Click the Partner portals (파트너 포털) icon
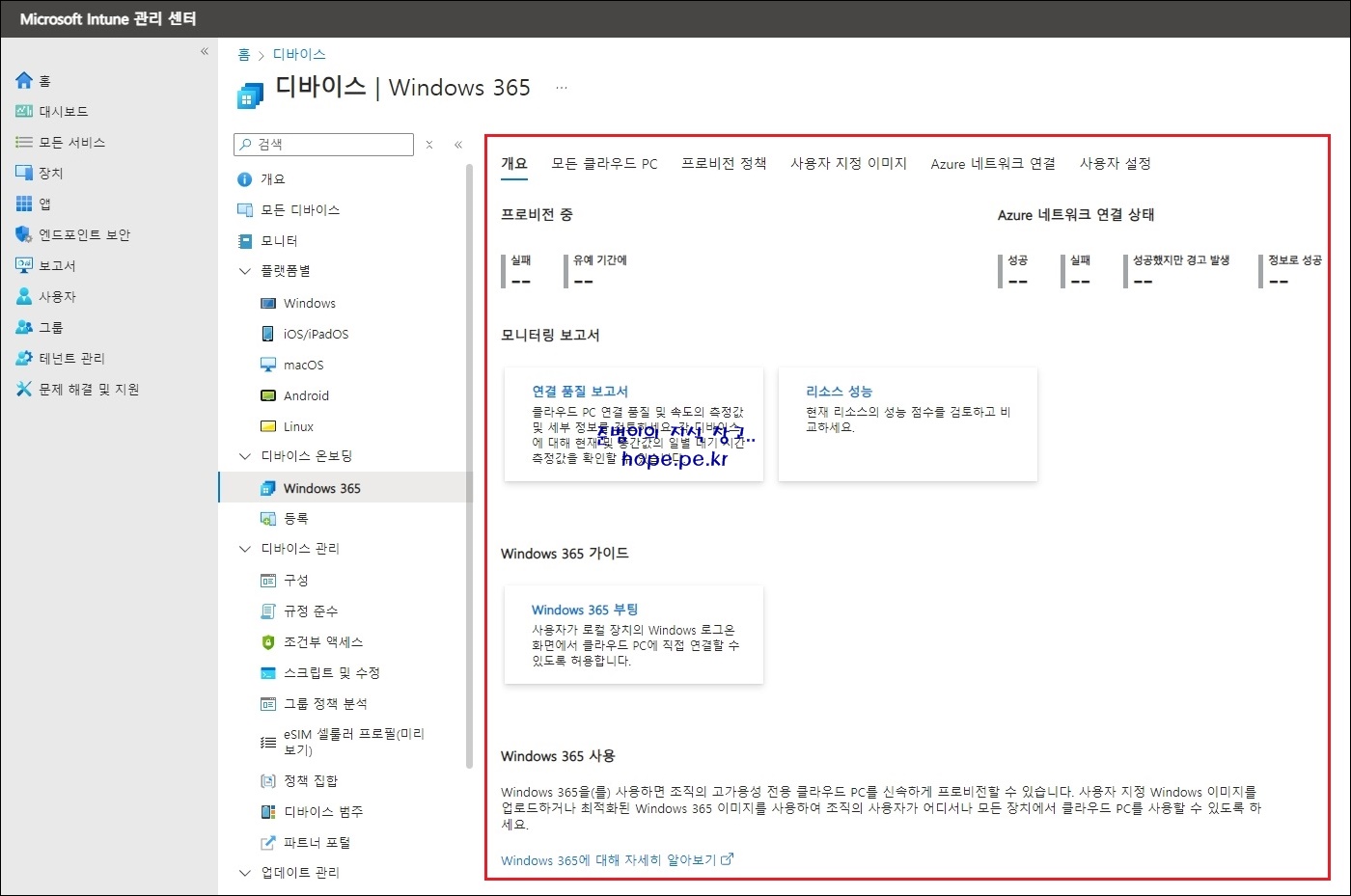The height and width of the screenshot is (896, 1351). point(268,843)
